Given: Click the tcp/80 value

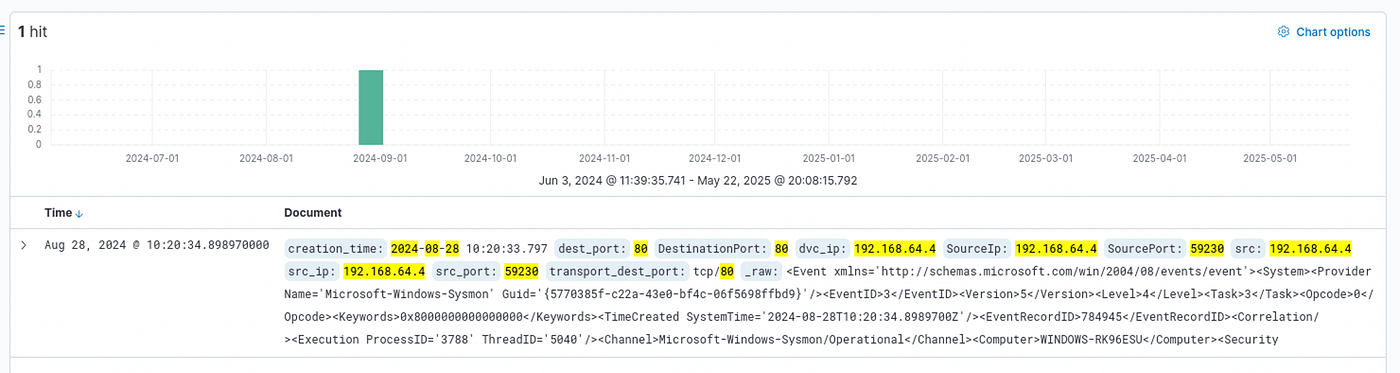Looking at the screenshot, I should tap(715, 271).
